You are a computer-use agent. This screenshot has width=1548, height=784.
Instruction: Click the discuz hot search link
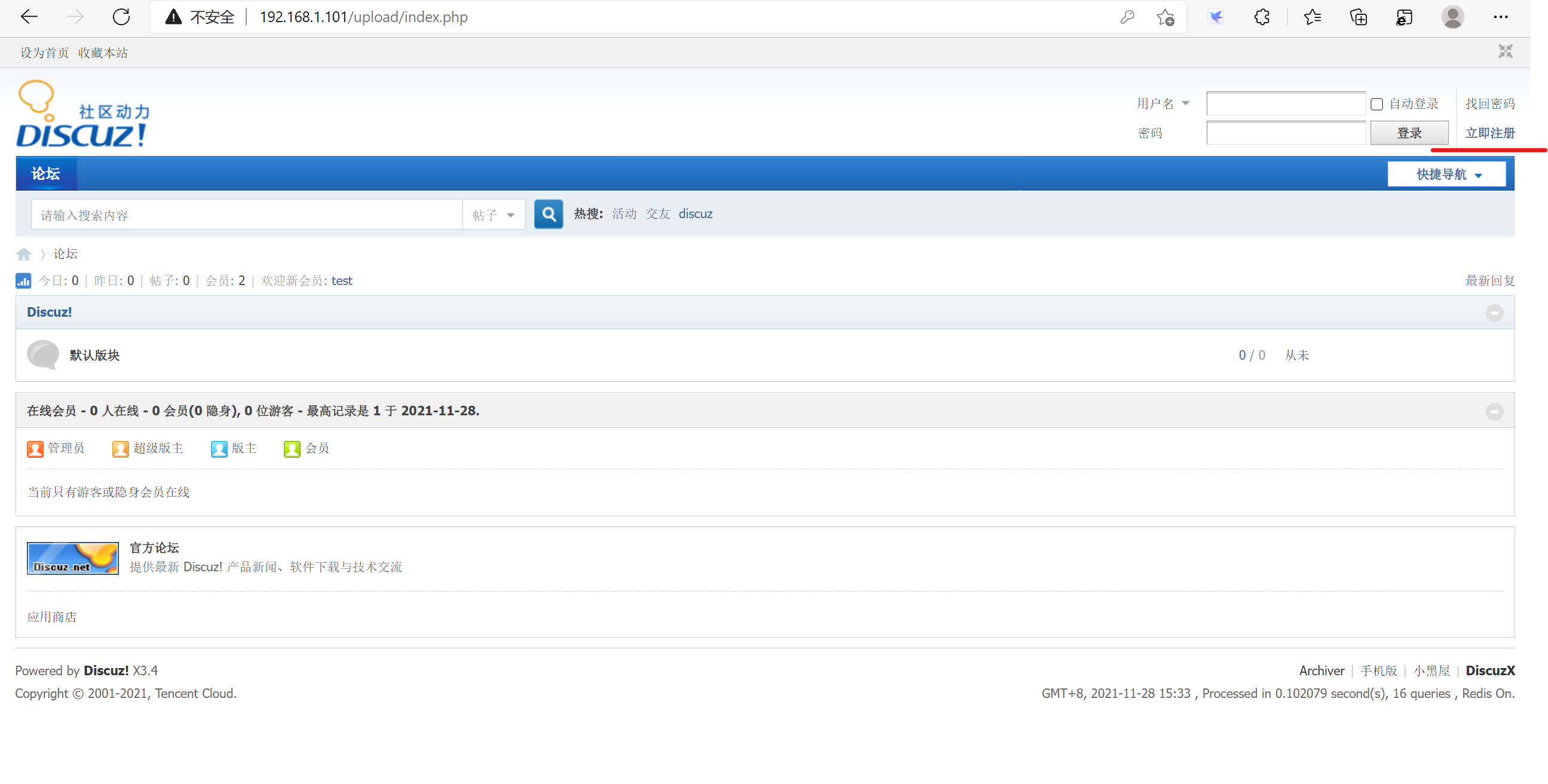(x=695, y=214)
